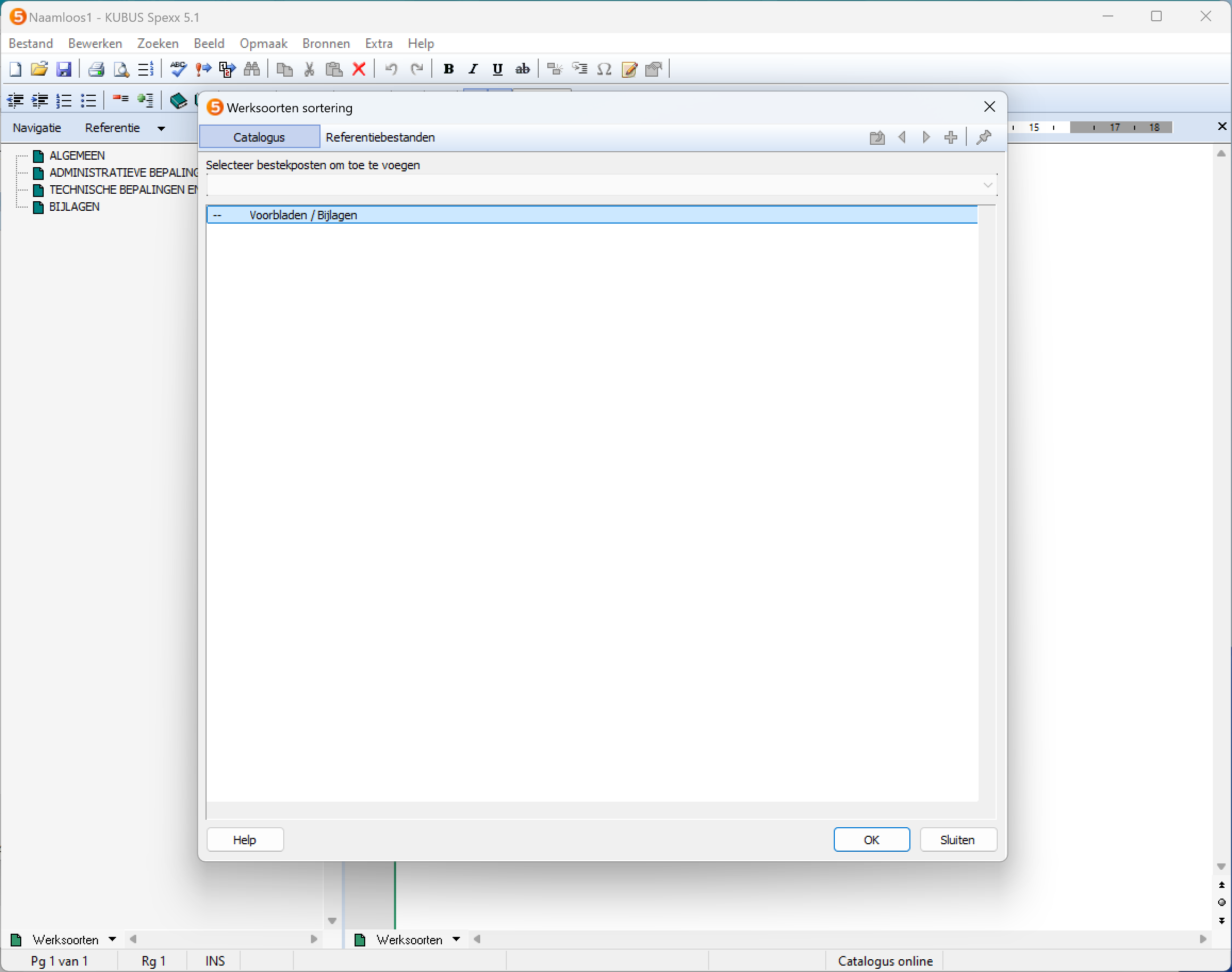Click the exclamation mark arrow icon
The image size is (1232, 972).
click(x=203, y=69)
